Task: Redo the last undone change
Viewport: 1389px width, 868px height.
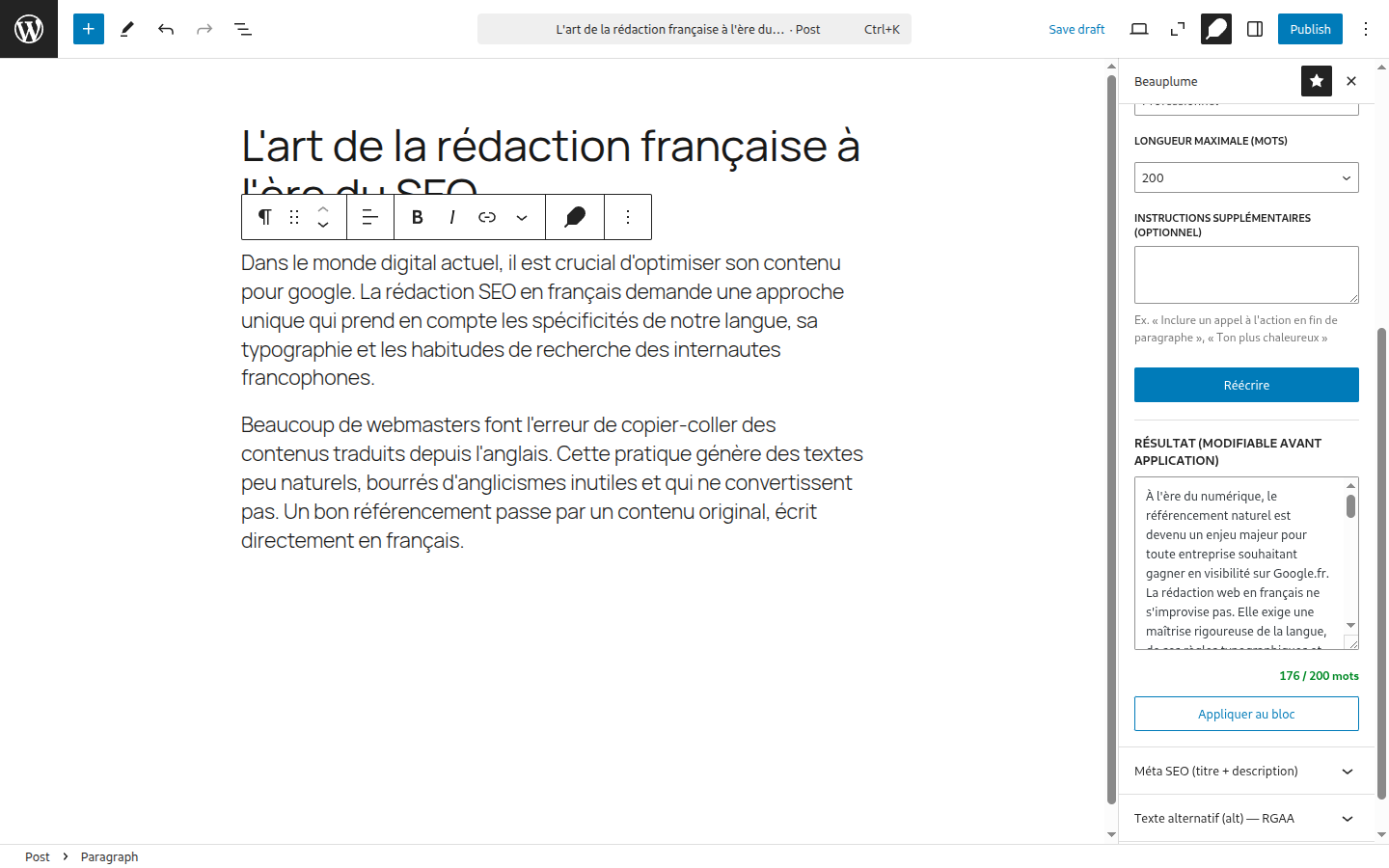Action: [204, 29]
